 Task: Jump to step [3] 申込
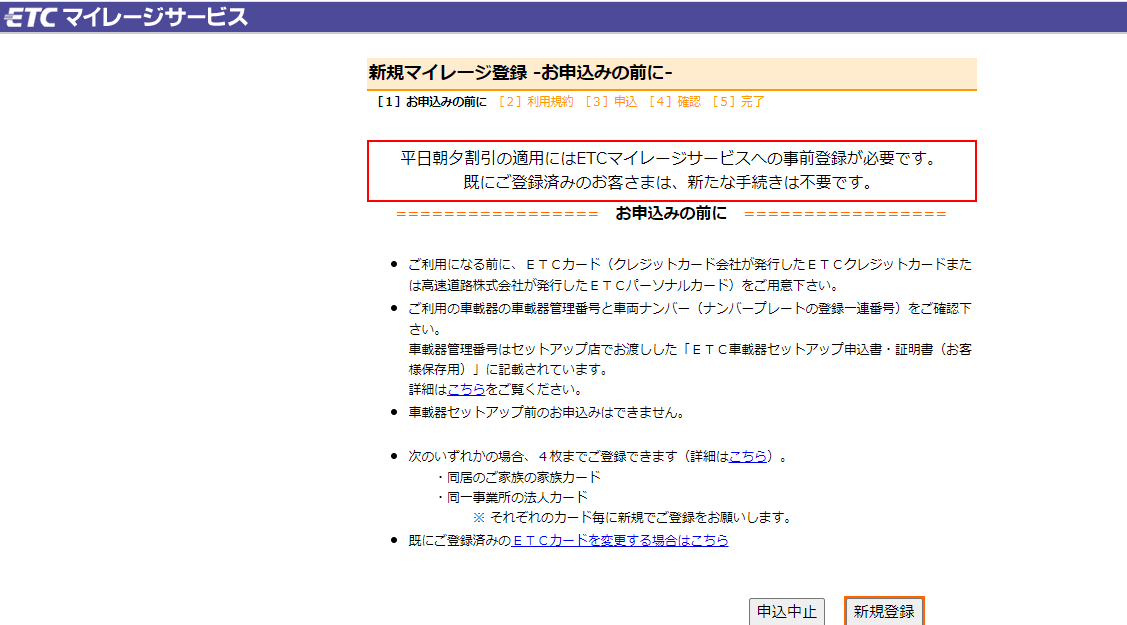[611, 102]
